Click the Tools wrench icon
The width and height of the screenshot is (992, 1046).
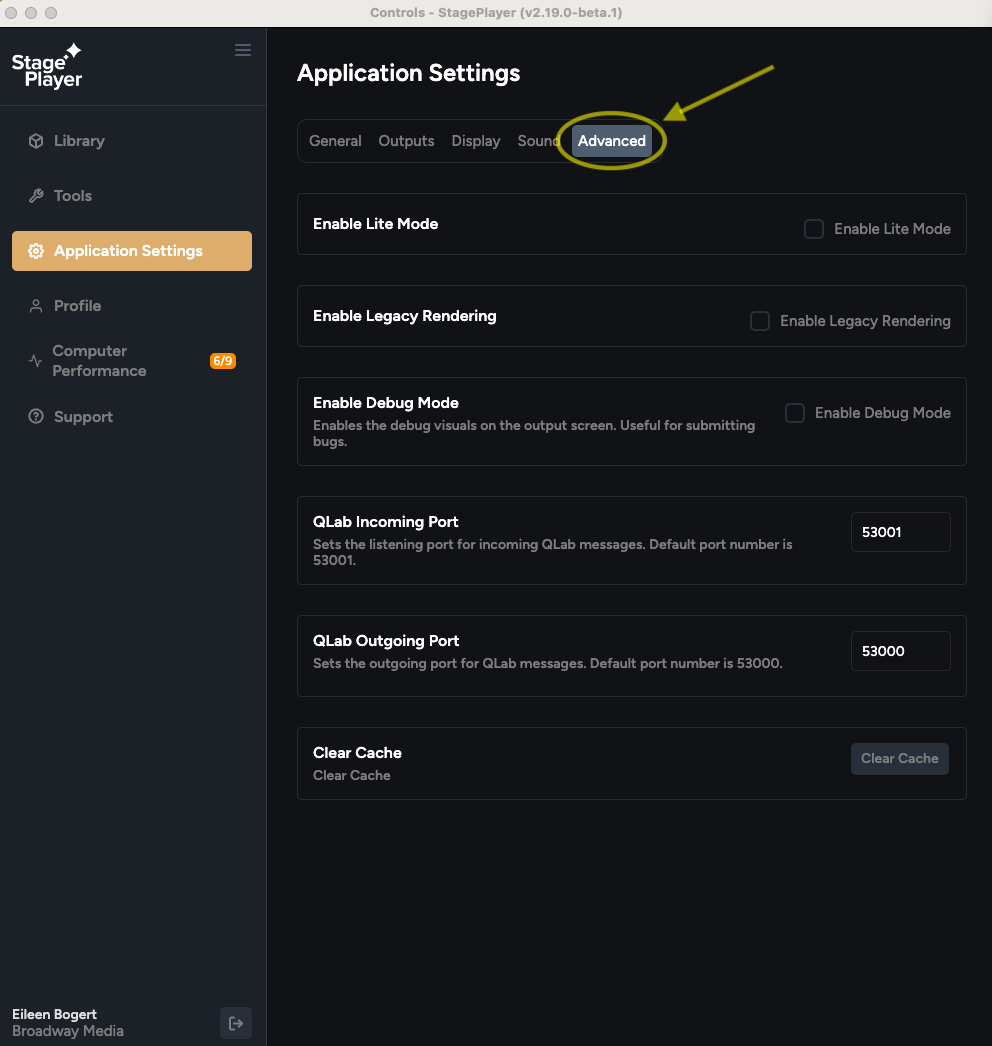point(36,195)
